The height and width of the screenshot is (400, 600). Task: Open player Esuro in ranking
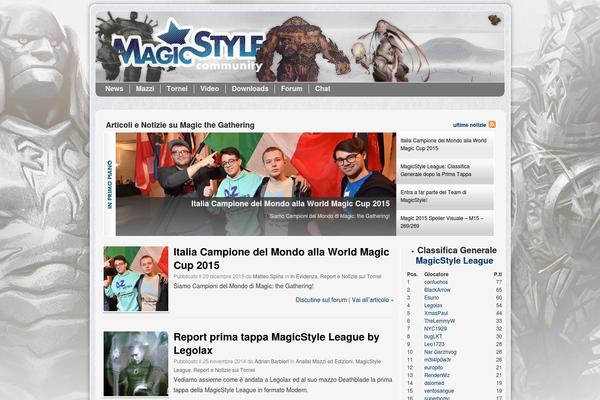[x=431, y=298]
